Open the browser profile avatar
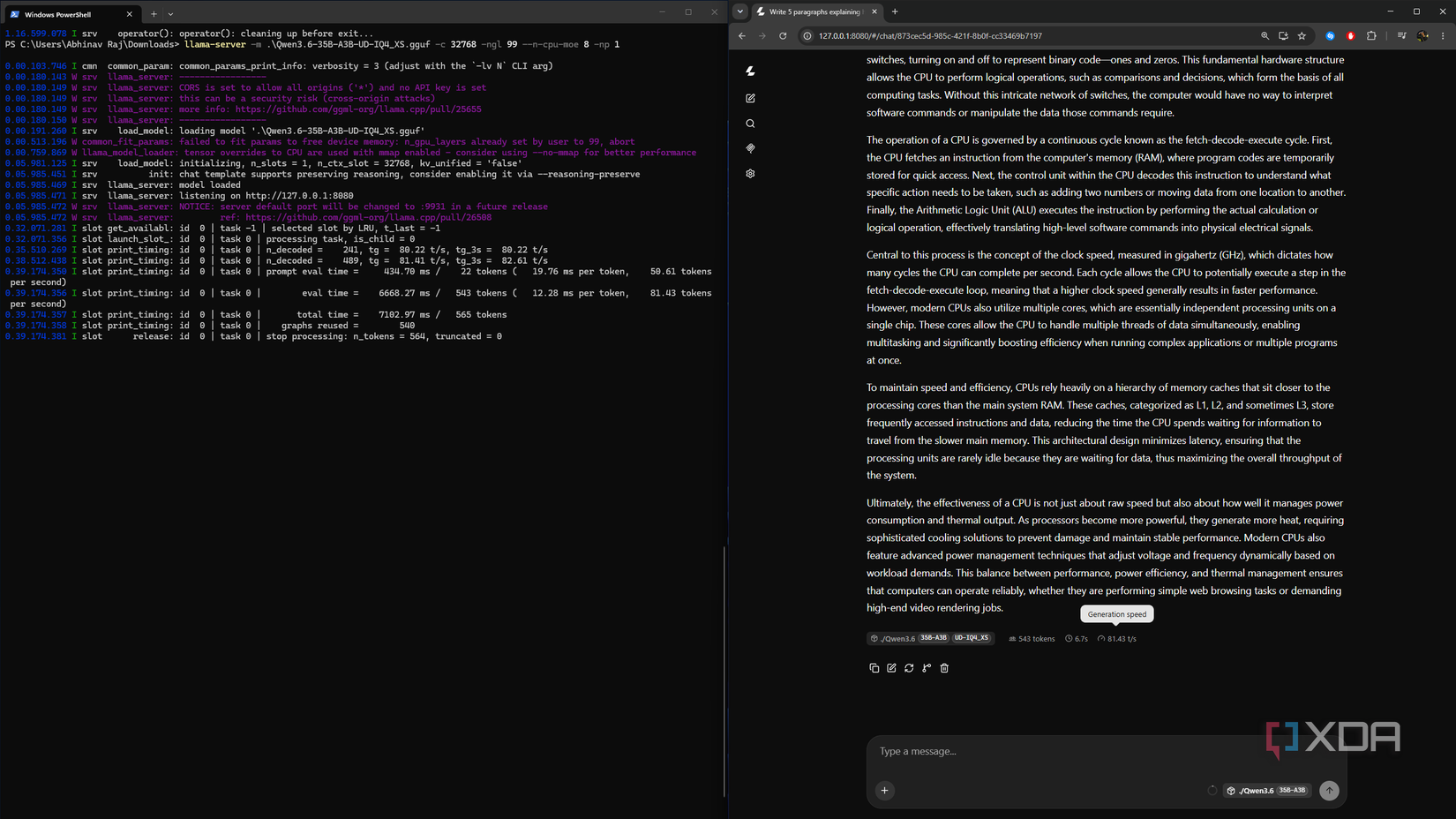Screen dimensions: 1456x819 click(x=1422, y=36)
